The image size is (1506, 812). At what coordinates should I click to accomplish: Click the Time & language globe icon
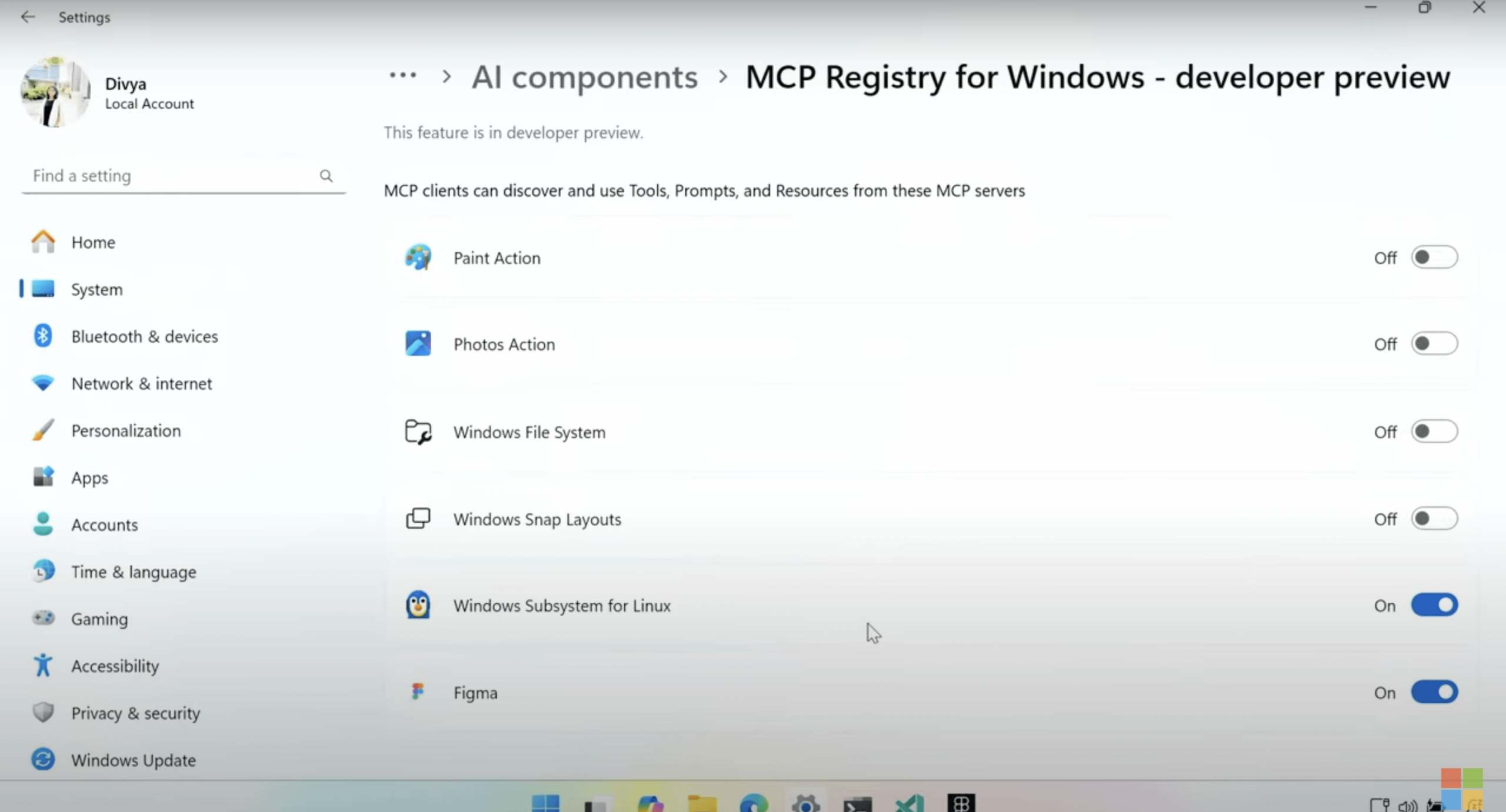click(43, 571)
